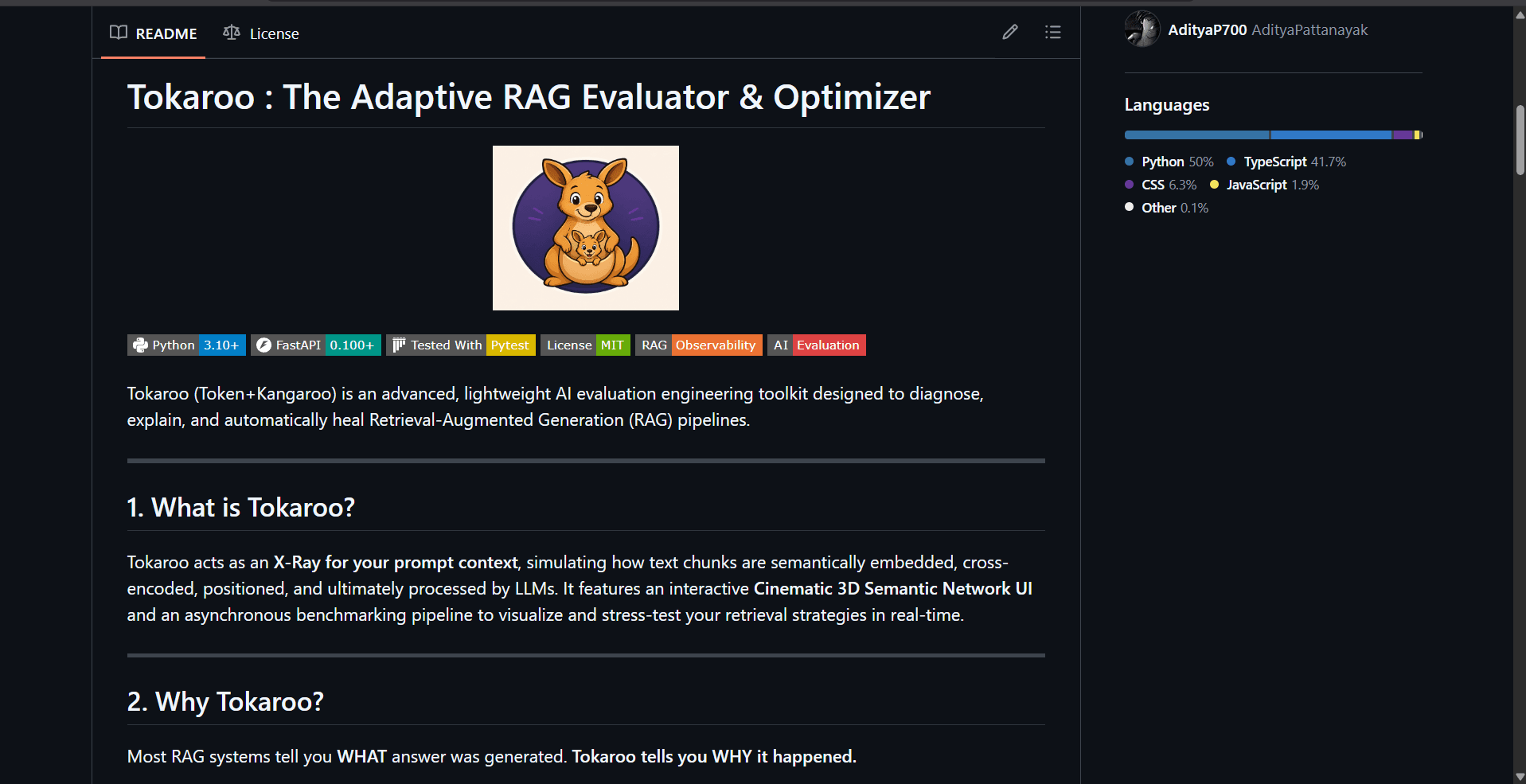
Task: Select CSS 6.3% language link
Action: (1161, 185)
